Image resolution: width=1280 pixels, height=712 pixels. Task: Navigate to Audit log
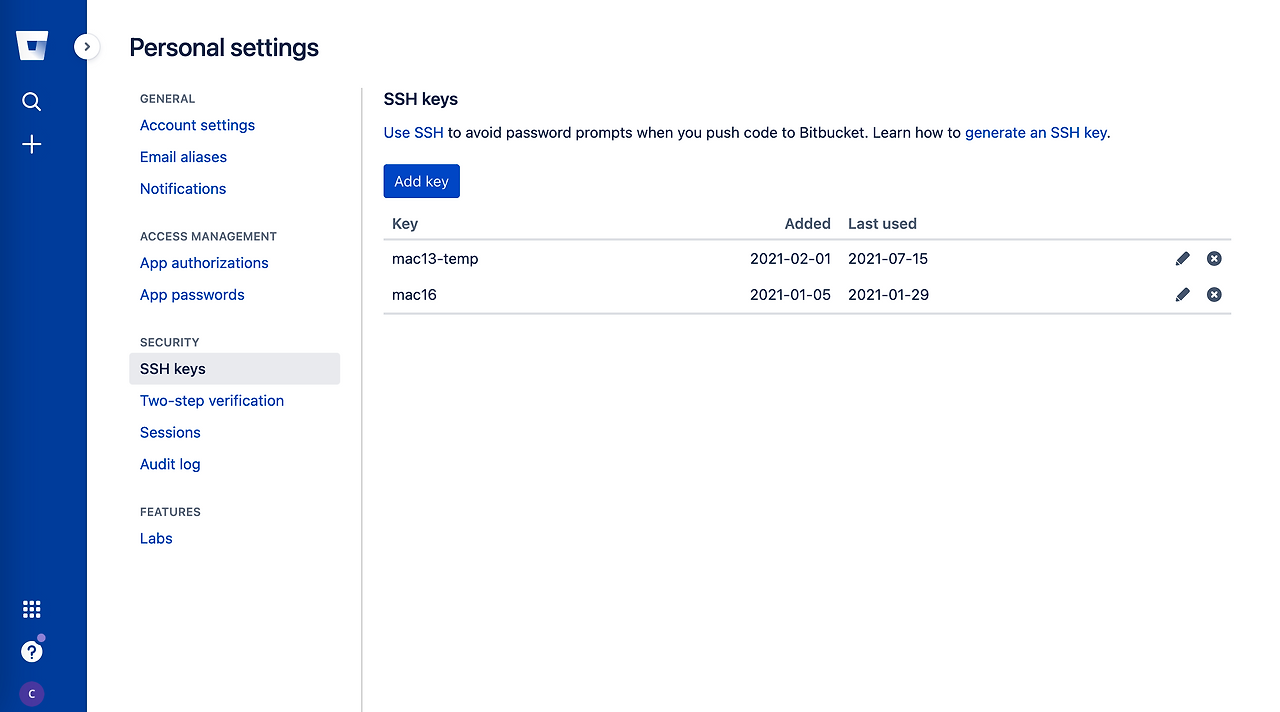pos(170,464)
